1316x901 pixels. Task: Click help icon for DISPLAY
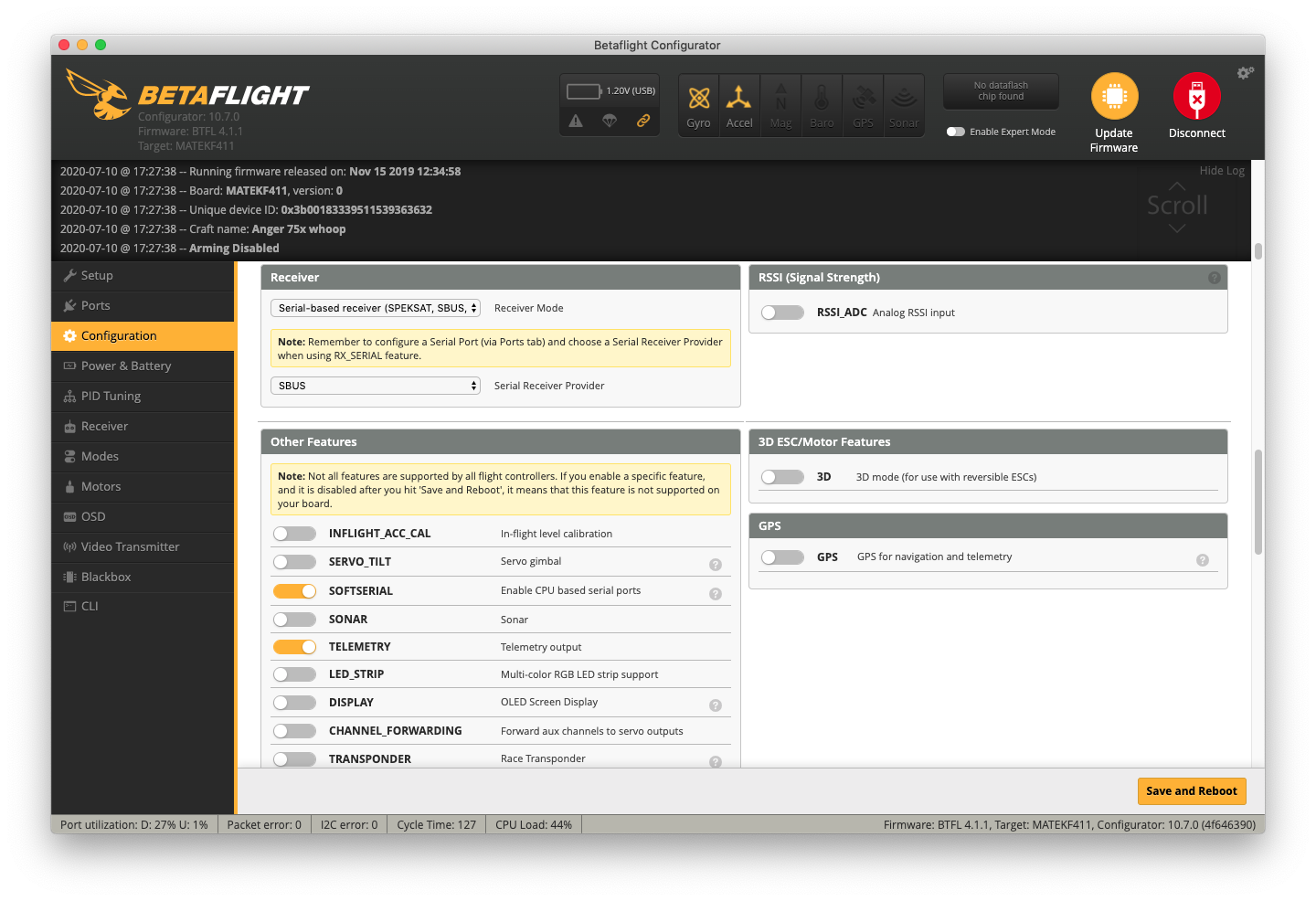pos(716,705)
